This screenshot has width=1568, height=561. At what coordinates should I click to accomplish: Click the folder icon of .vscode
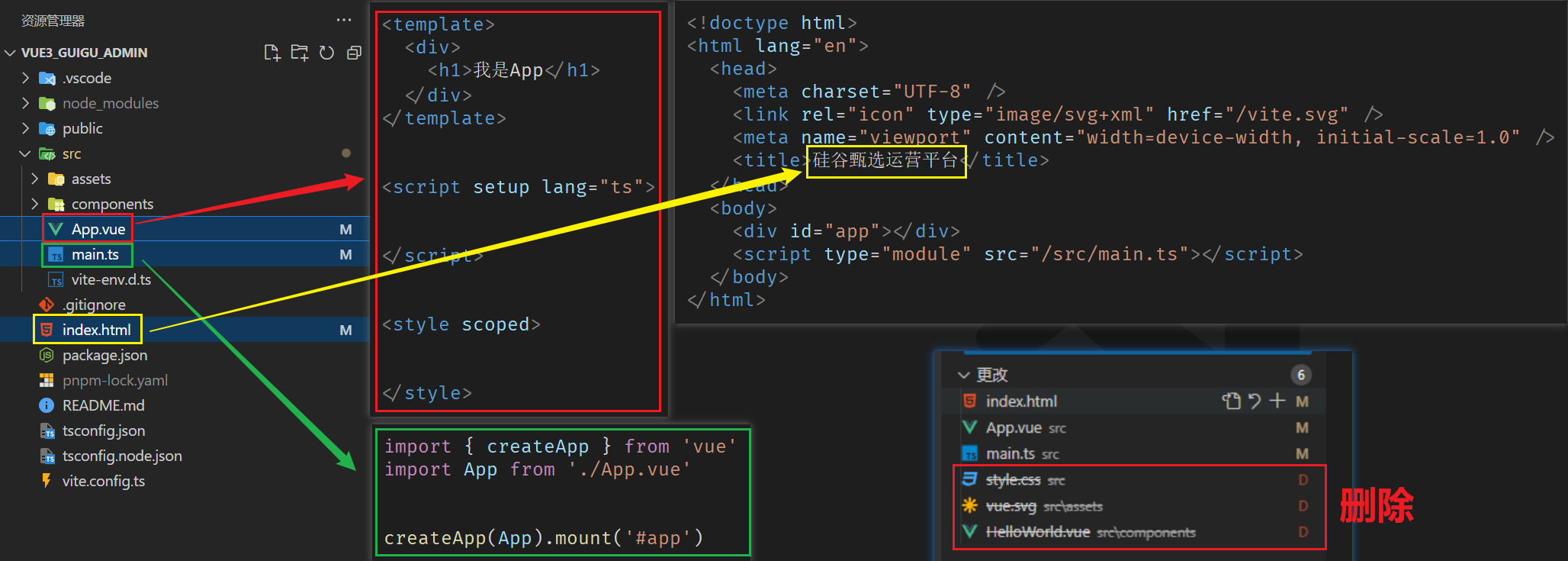47,78
